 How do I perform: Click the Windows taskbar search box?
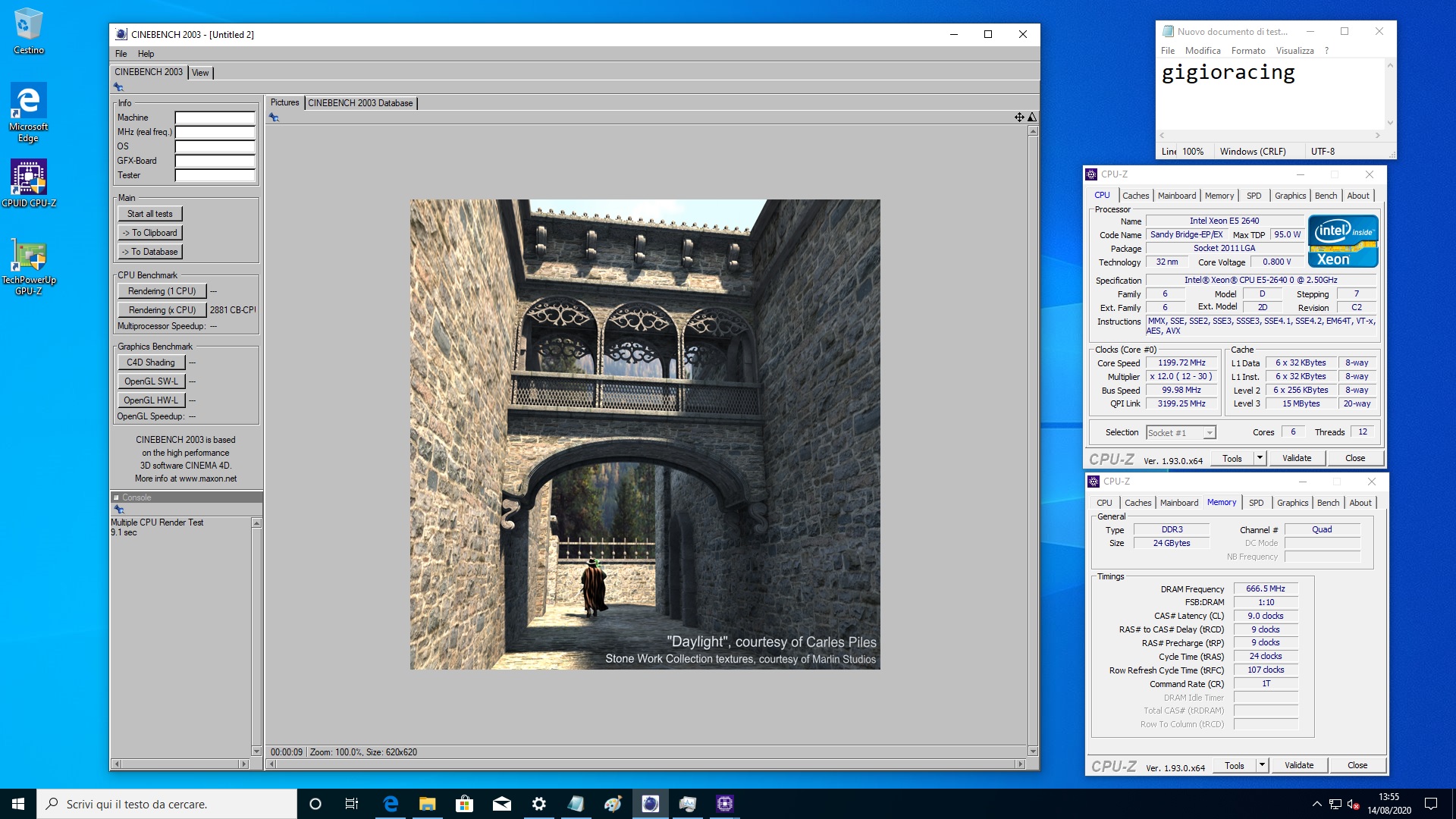tap(167, 804)
